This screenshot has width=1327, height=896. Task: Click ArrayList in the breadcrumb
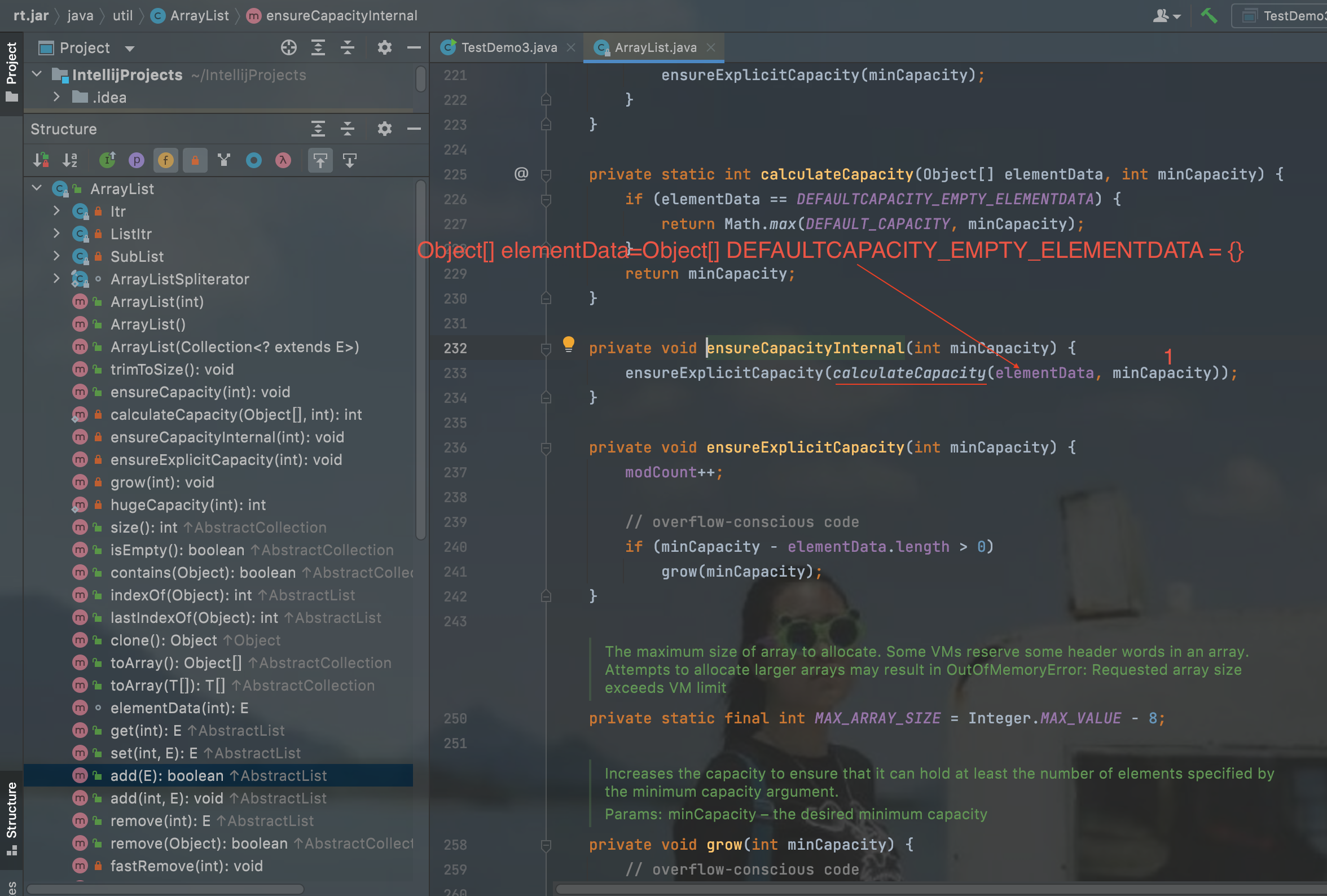tap(190, 15)
